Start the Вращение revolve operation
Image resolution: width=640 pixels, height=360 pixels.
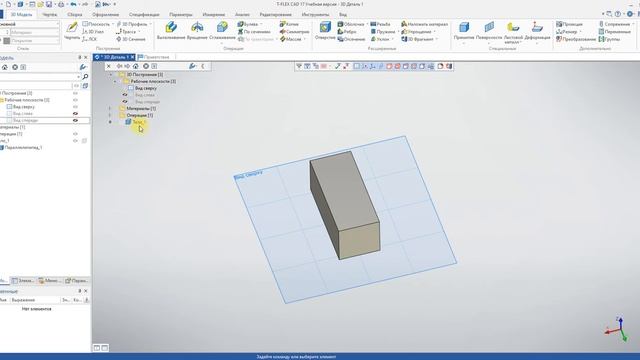(197, 31)
